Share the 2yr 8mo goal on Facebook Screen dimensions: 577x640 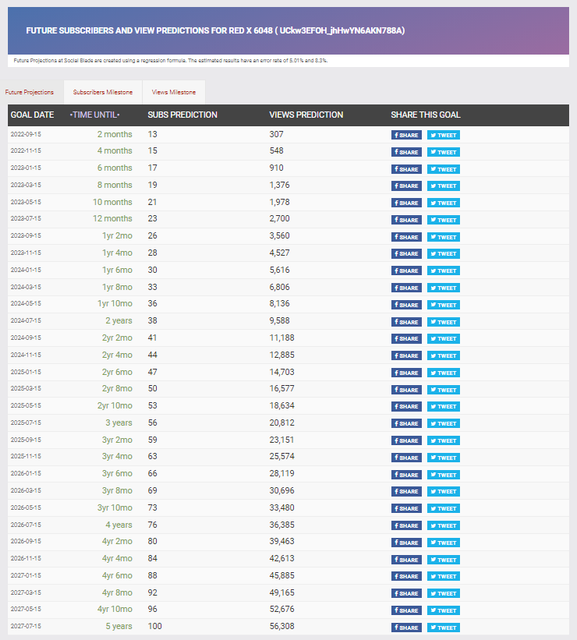[406, 390]
